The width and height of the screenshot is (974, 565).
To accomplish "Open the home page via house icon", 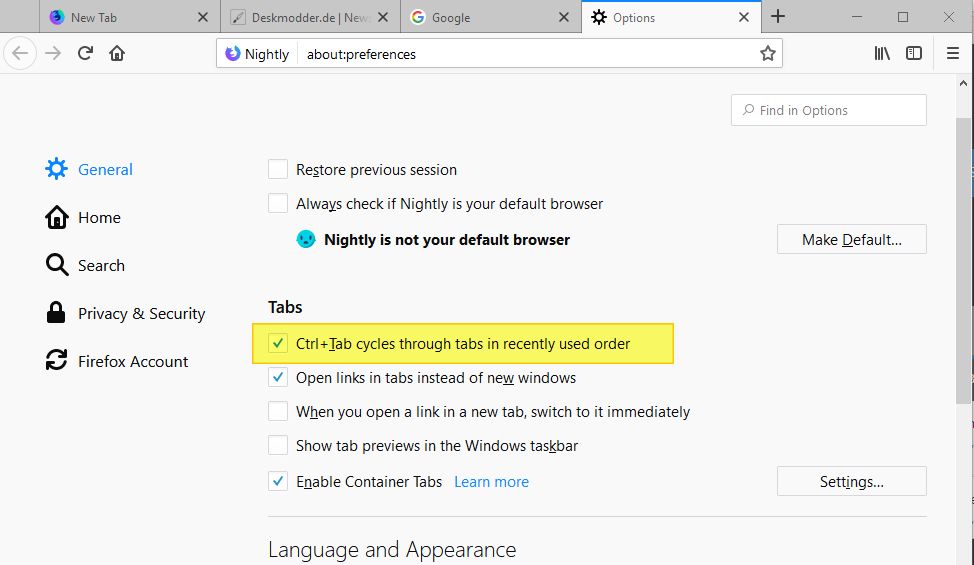I will click(x=117, y=53).
